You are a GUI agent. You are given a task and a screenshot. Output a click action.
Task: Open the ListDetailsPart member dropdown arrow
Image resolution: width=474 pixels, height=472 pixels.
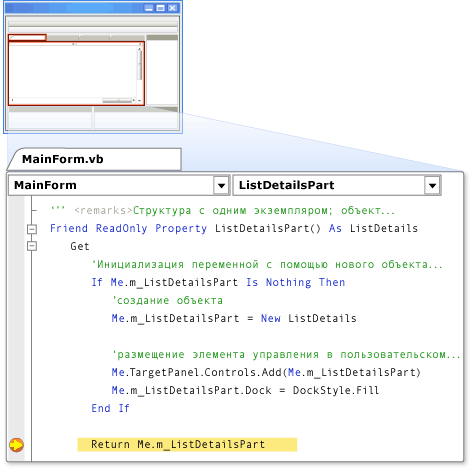[432, 185]
